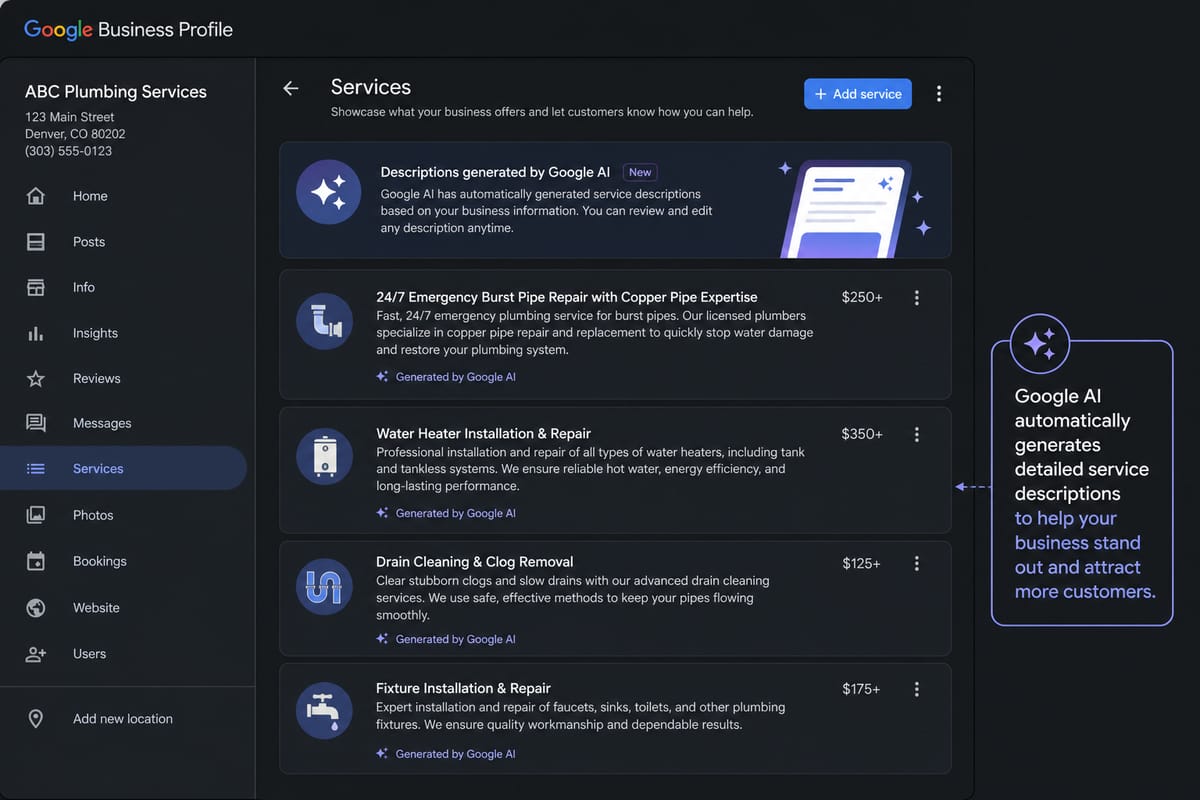Open the Photos image icon

tap(36, 515)
